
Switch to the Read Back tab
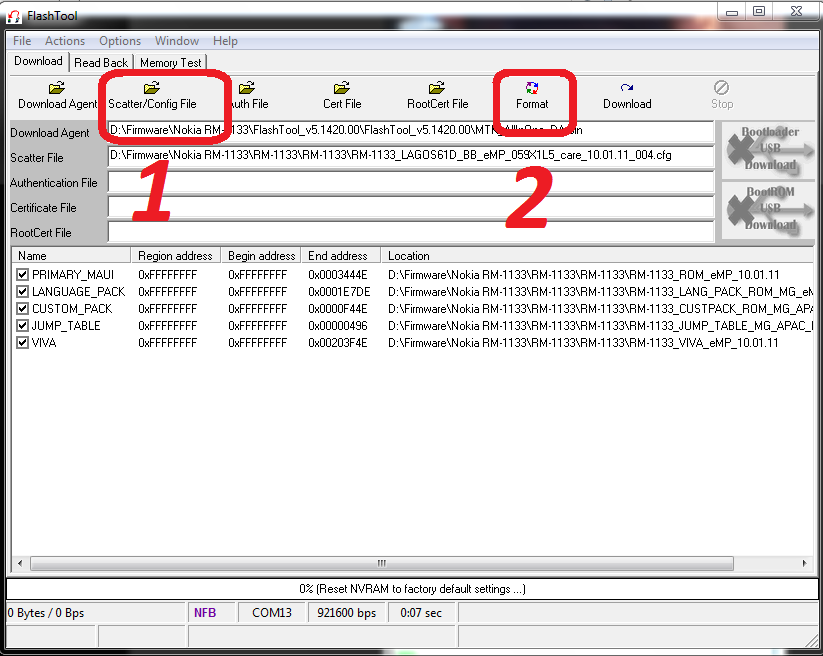101,62
